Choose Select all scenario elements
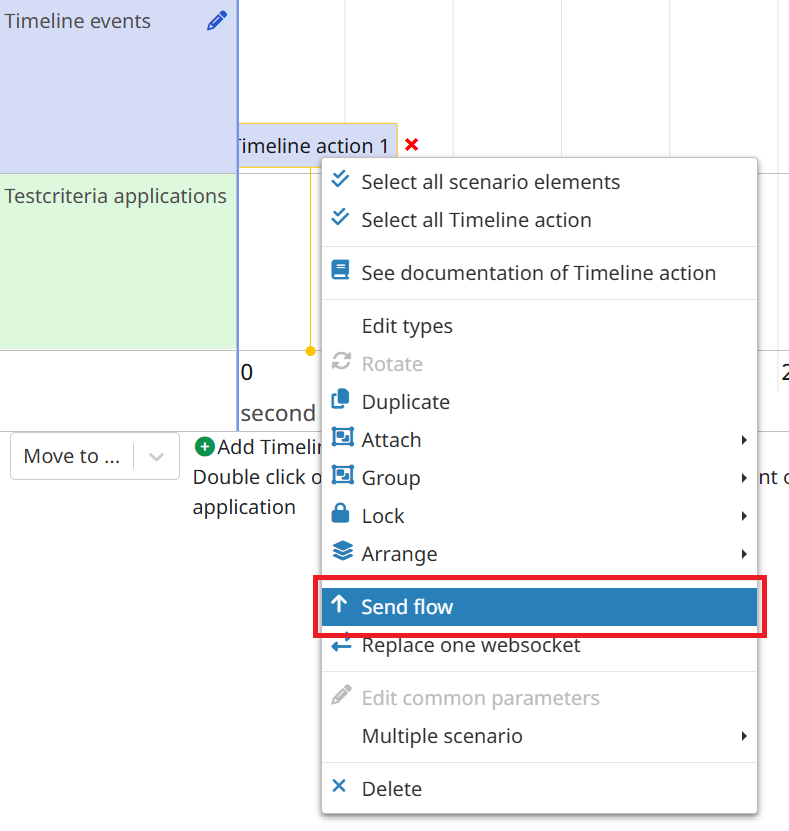Image resolution: width=789 pixels, height=831 pixels. [539, 182]
